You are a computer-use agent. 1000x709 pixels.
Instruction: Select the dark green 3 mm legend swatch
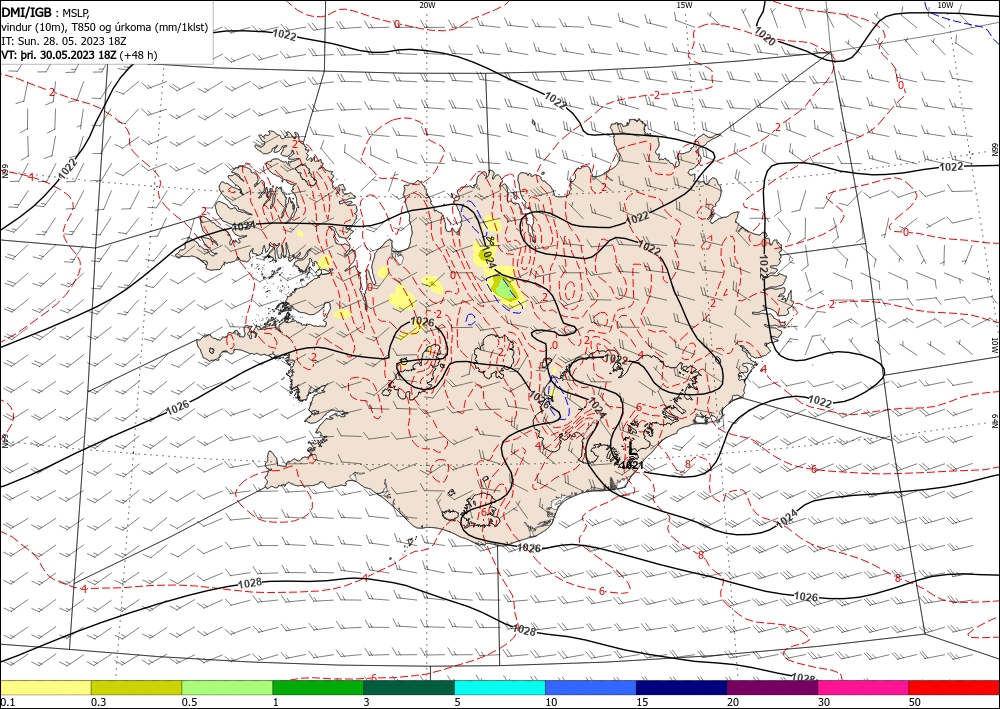click(x=409, y=687)
